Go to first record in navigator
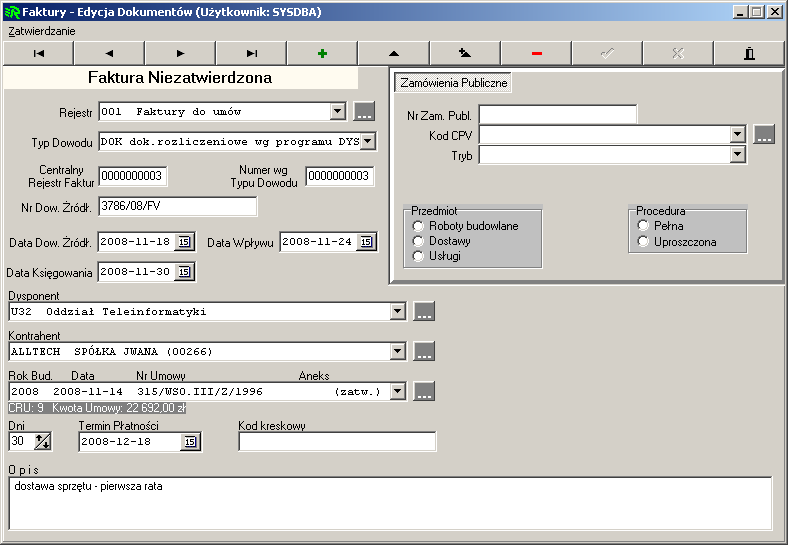The height and width of the screenshot is (545, 788). pyautogui.click(x=39, y=53)
